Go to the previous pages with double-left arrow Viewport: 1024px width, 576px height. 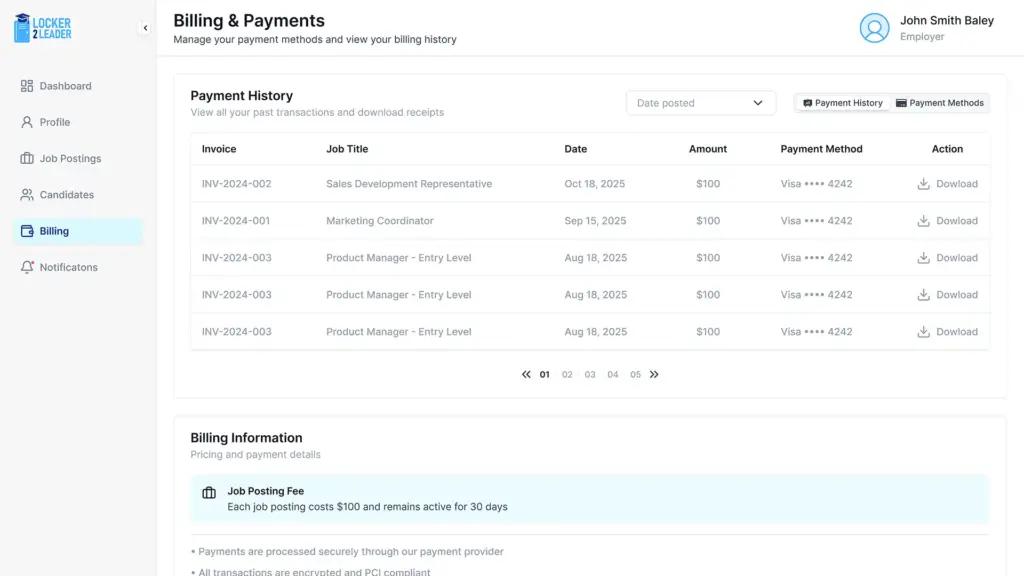coord(526,375)
